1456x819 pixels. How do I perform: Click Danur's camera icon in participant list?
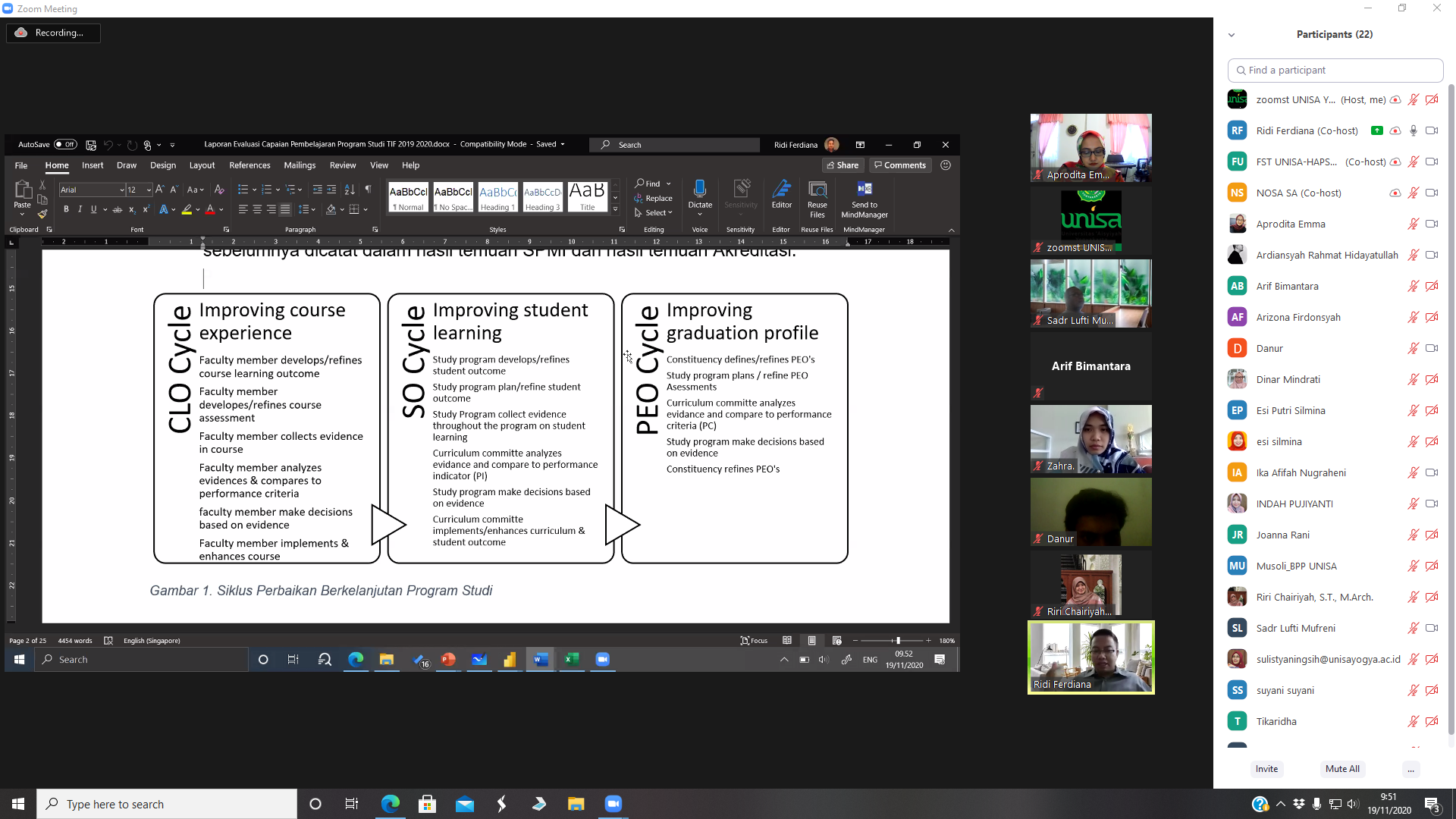coord(1431,348)
